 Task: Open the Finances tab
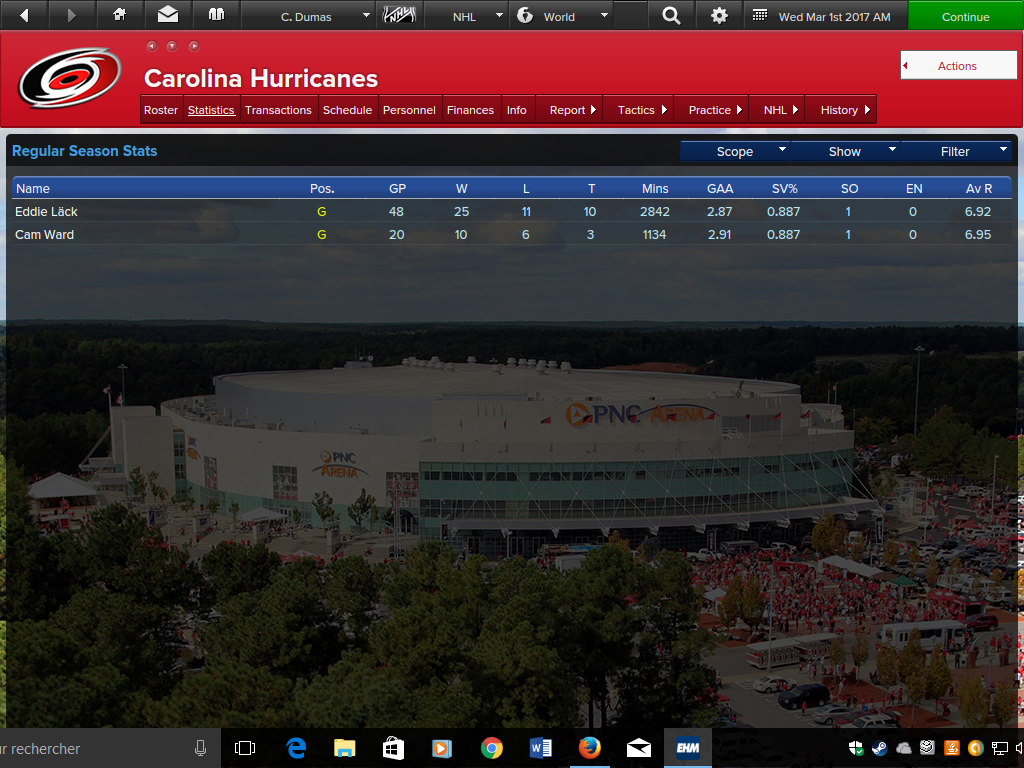point(470,110)
